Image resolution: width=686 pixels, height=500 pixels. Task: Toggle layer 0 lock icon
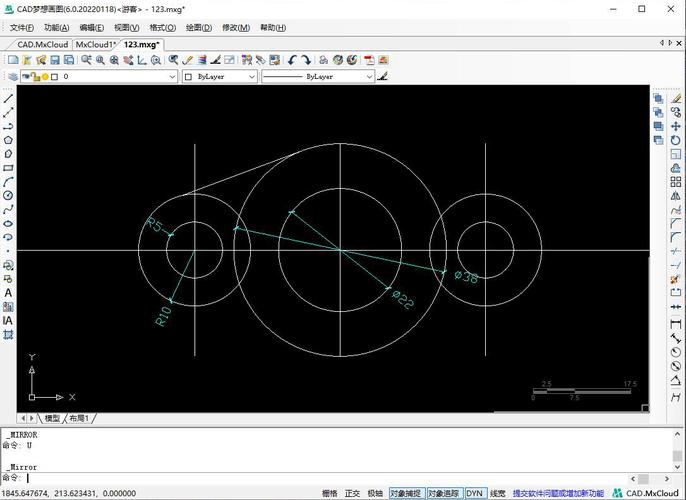coord(35,77)
